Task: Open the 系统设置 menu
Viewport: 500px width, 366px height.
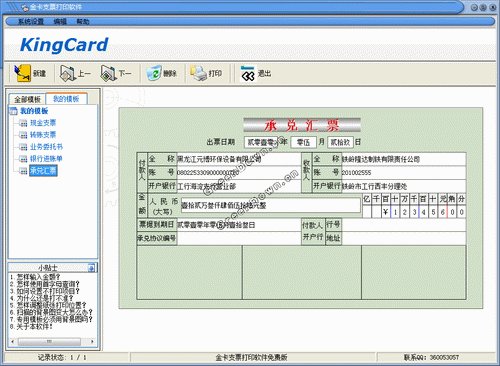Action: pyautogui.click(x=31, y=21)
